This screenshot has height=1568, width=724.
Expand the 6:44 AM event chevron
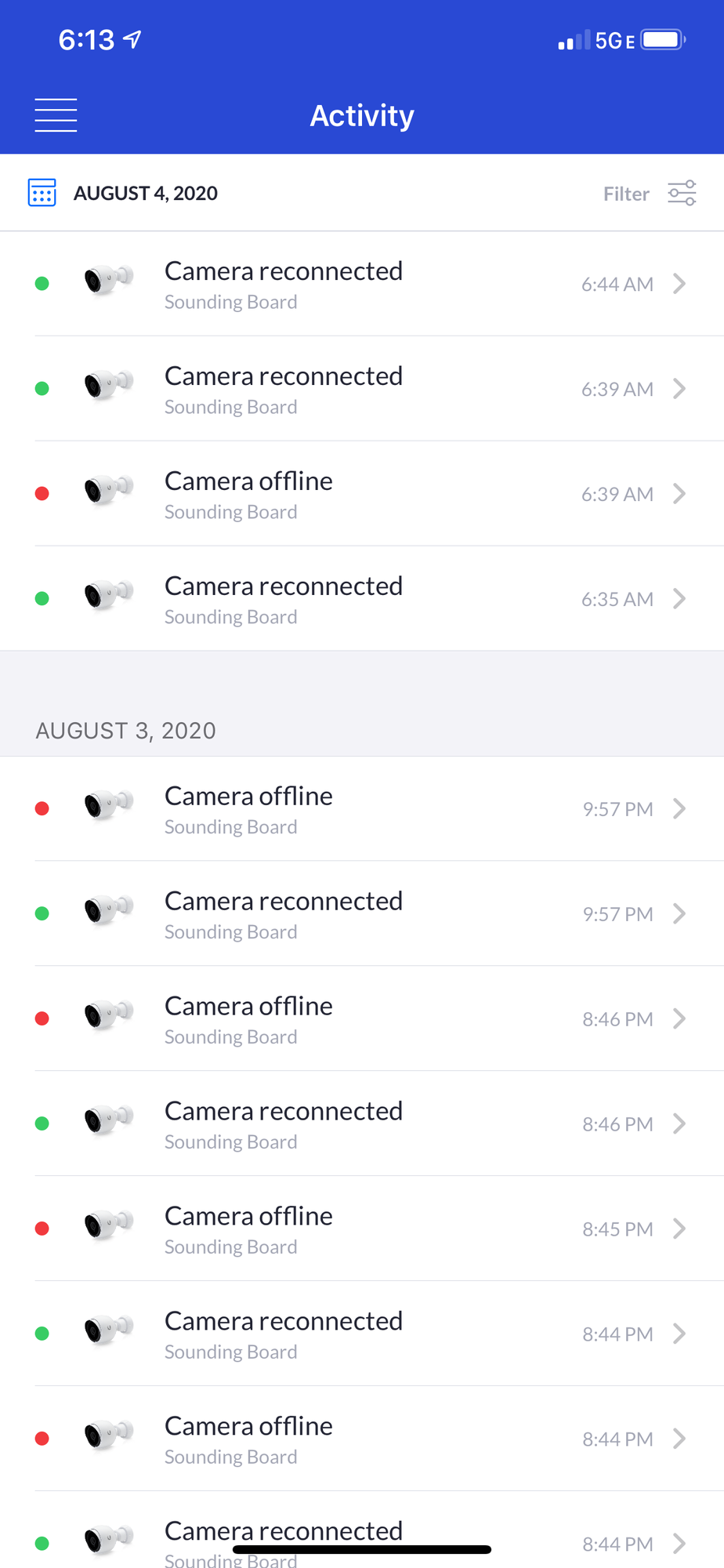point(679,284)
